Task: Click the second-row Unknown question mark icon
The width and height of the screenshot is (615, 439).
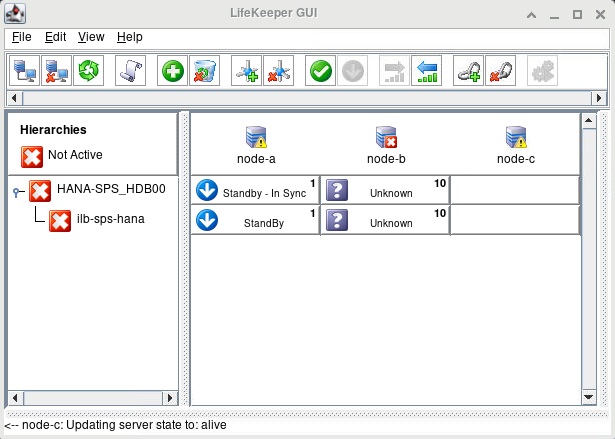Action: pos(337,220)
